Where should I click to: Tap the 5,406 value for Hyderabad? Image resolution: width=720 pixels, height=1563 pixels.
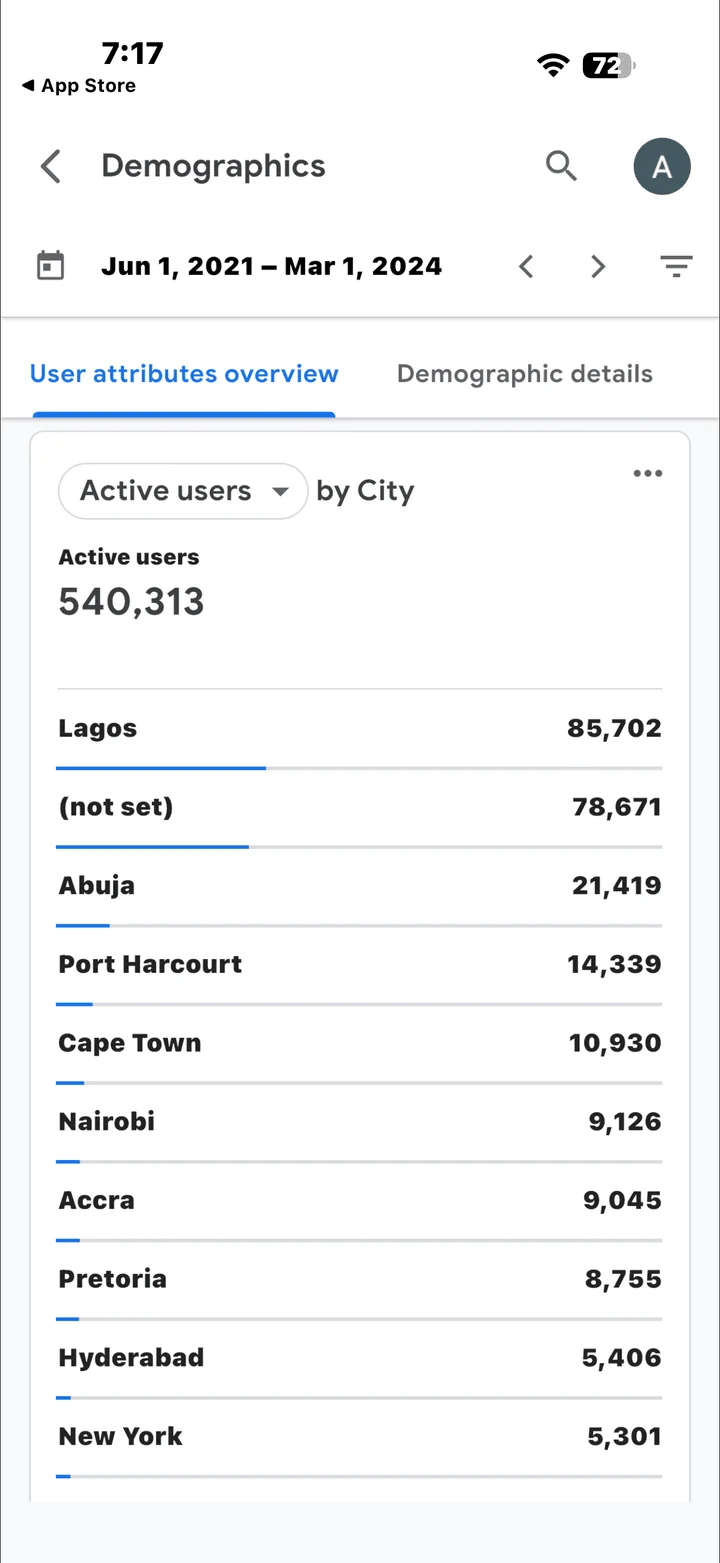pos(622,1358)
